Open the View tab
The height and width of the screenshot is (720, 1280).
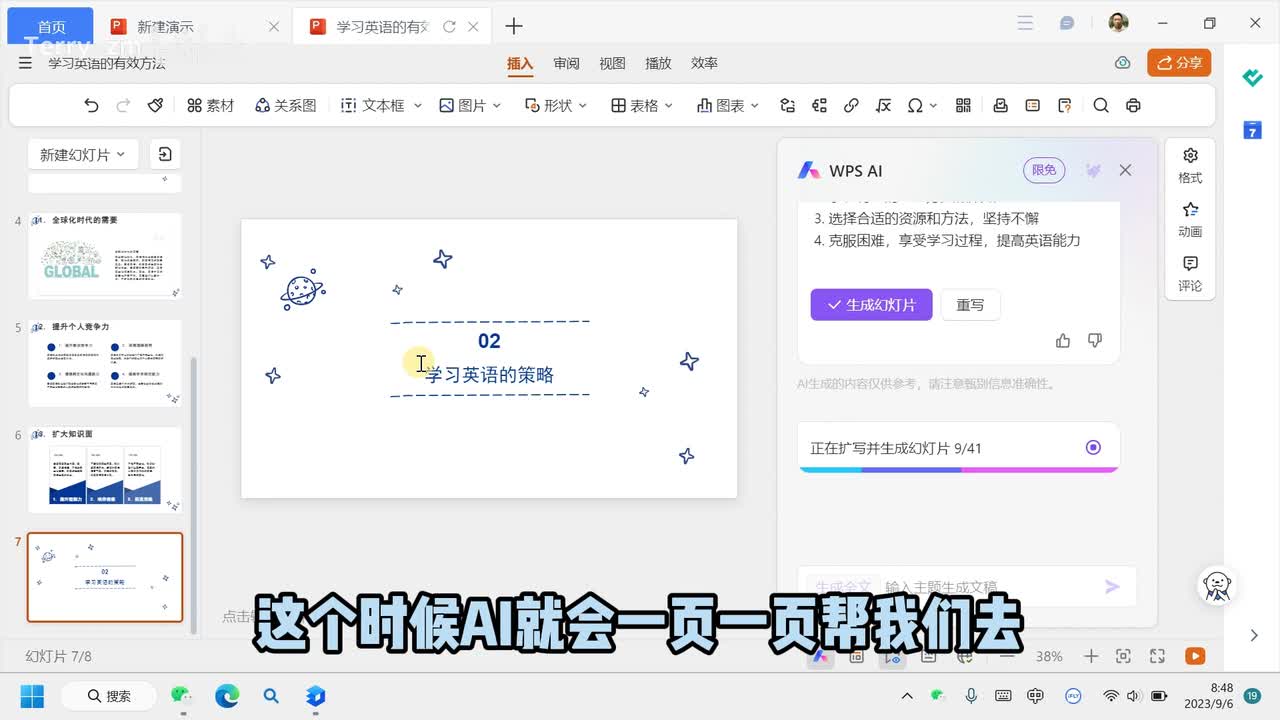(612, 63)
